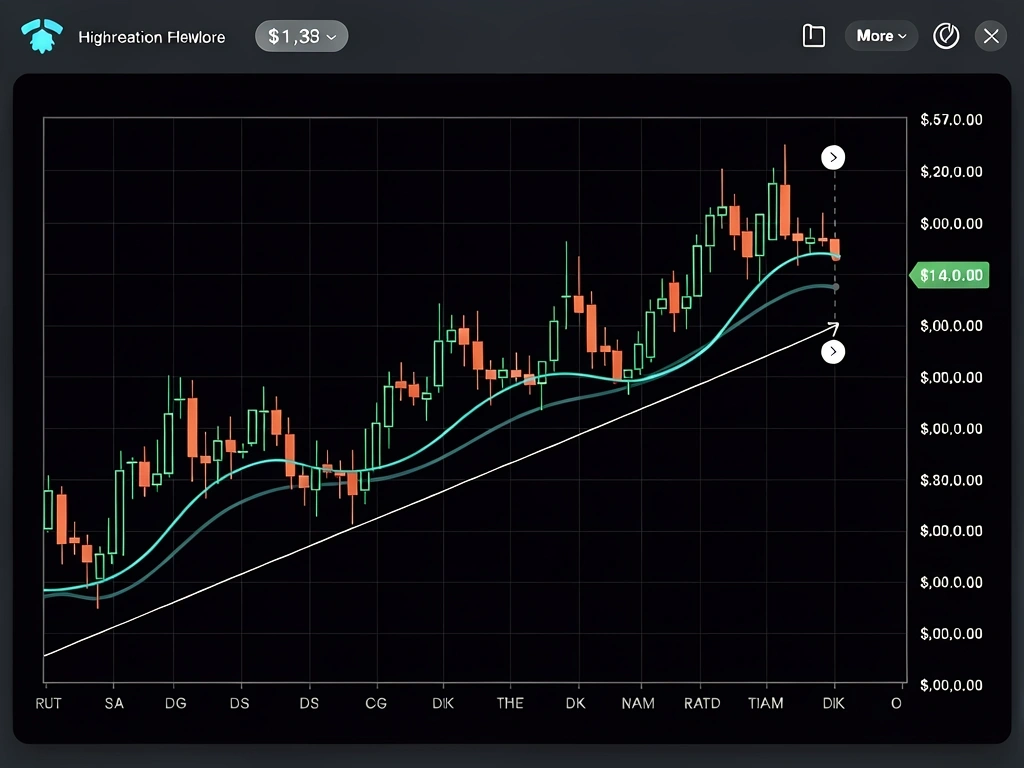
Task: Click the circular target icon near More
Action: point(946,36)
